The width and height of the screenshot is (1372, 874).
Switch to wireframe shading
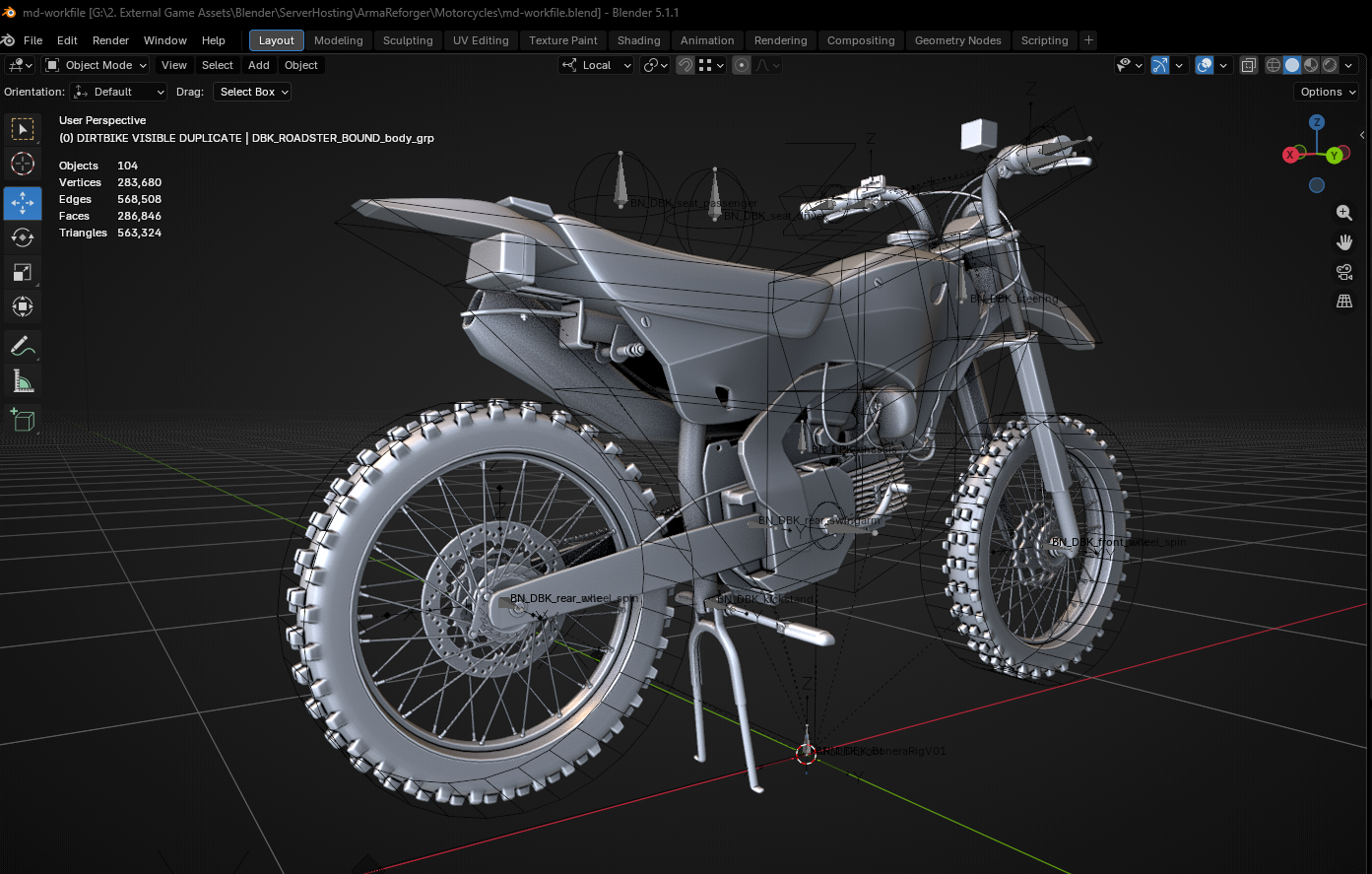pyautogui.click(x=1274, y=65)
